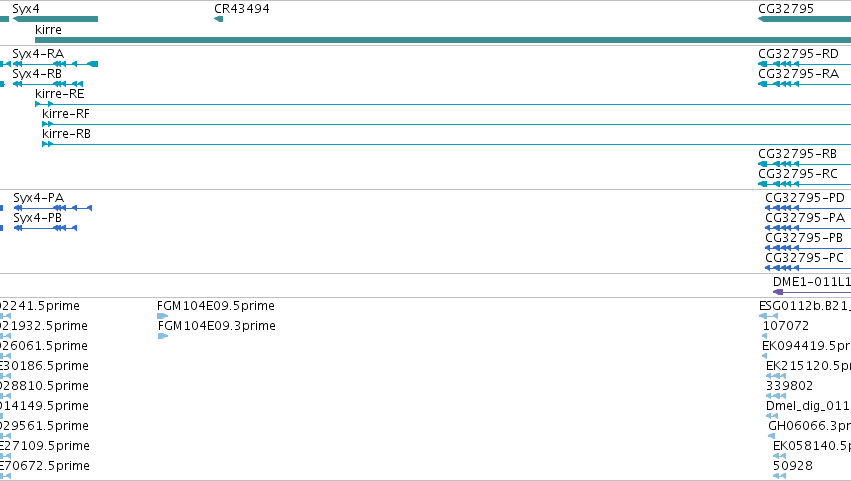Viewport: 851px width, 481px height.
Task: Open the Dmel_dig_011 feature label
Action: click(808, 407)
